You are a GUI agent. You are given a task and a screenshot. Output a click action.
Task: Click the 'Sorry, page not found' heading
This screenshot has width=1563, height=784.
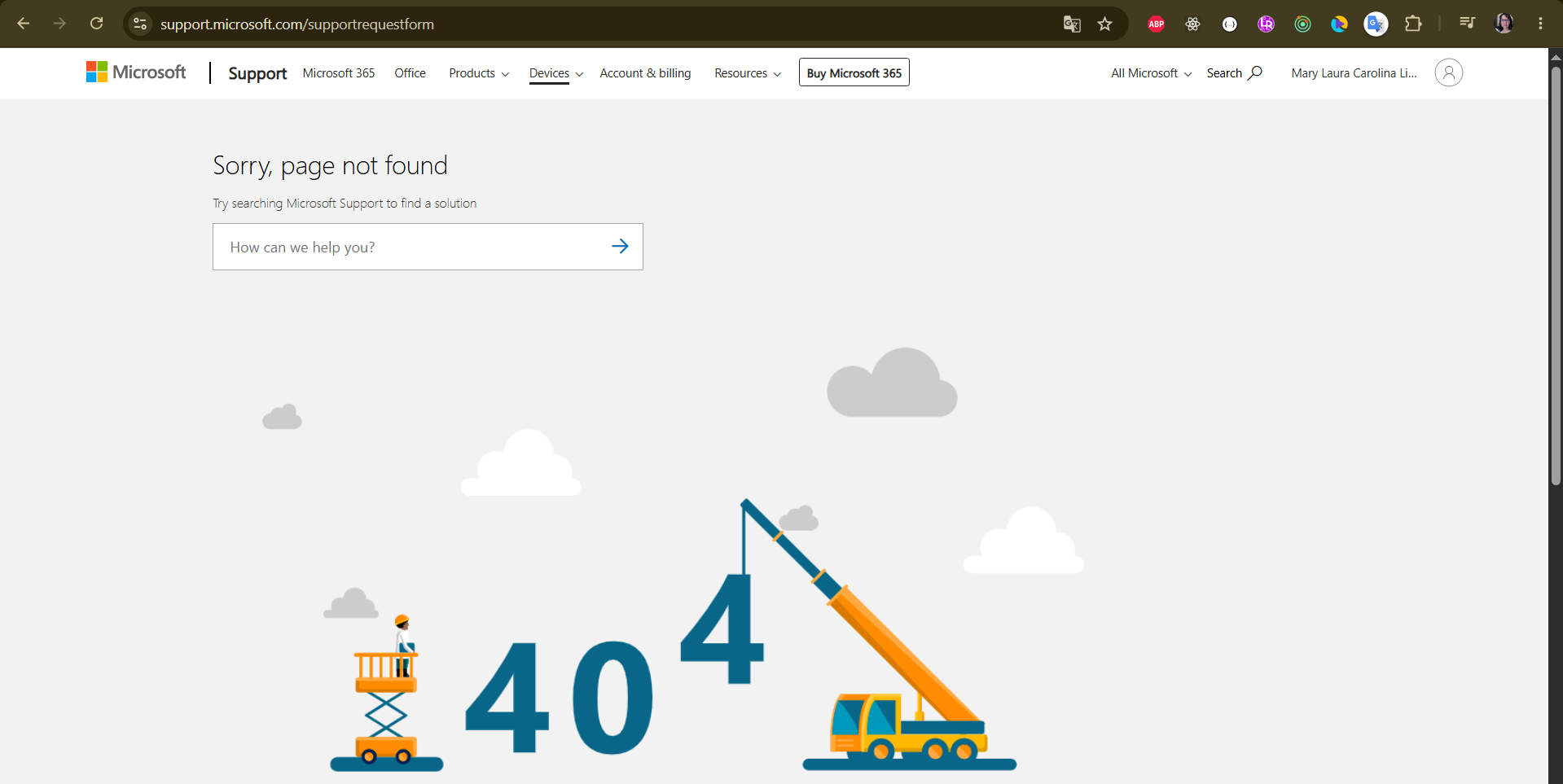coord(330,165)
